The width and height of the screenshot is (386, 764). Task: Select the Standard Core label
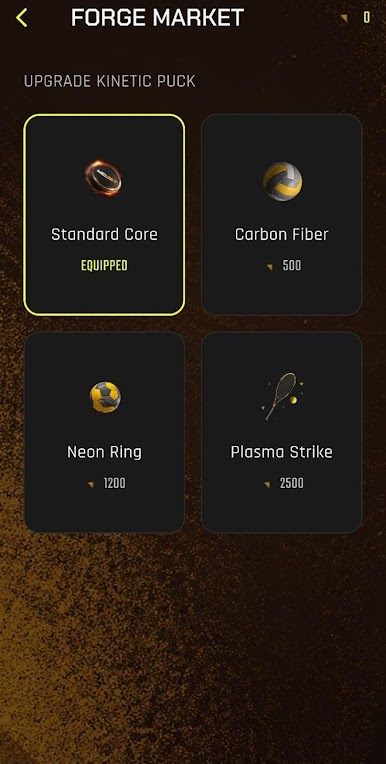click(104, 234)
